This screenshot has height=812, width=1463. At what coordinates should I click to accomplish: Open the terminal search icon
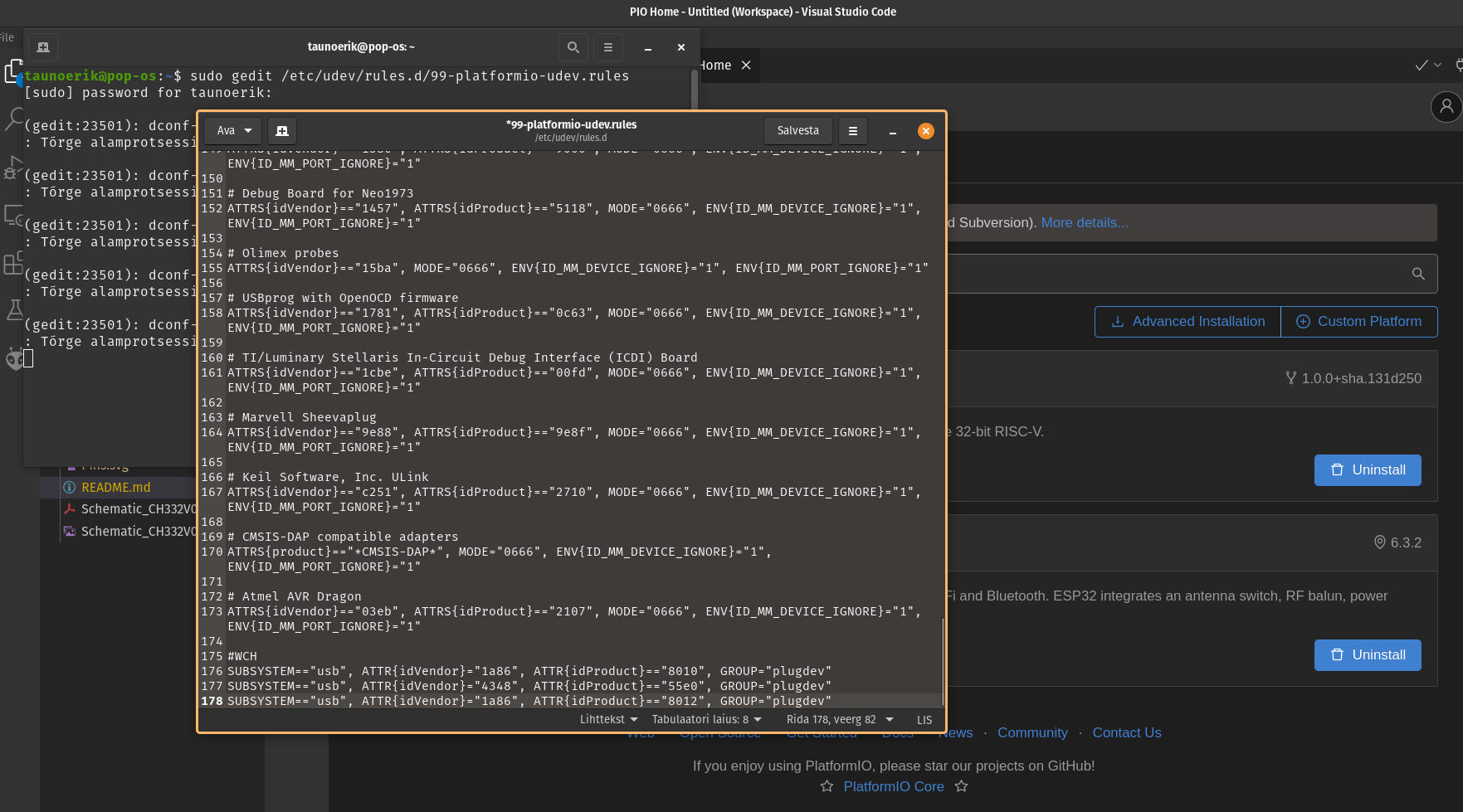click(x=573, y=47)
